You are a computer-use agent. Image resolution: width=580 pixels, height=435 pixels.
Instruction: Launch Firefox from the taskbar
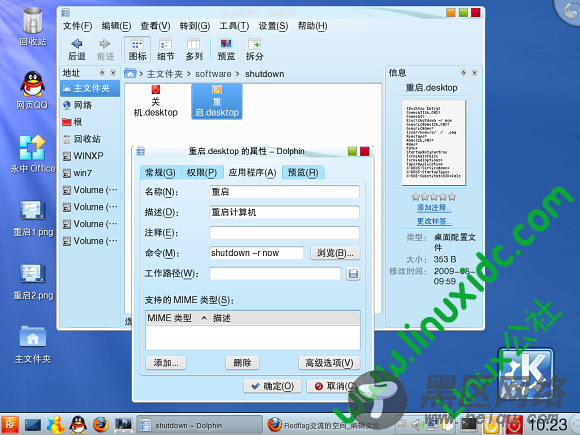pyautogui.click(x=100, y=425)
